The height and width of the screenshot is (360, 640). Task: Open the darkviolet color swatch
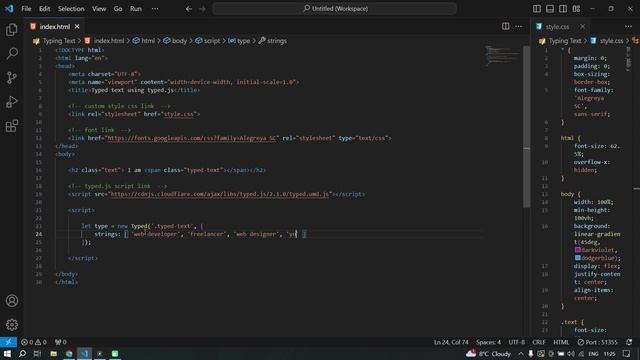pos(578,250)
